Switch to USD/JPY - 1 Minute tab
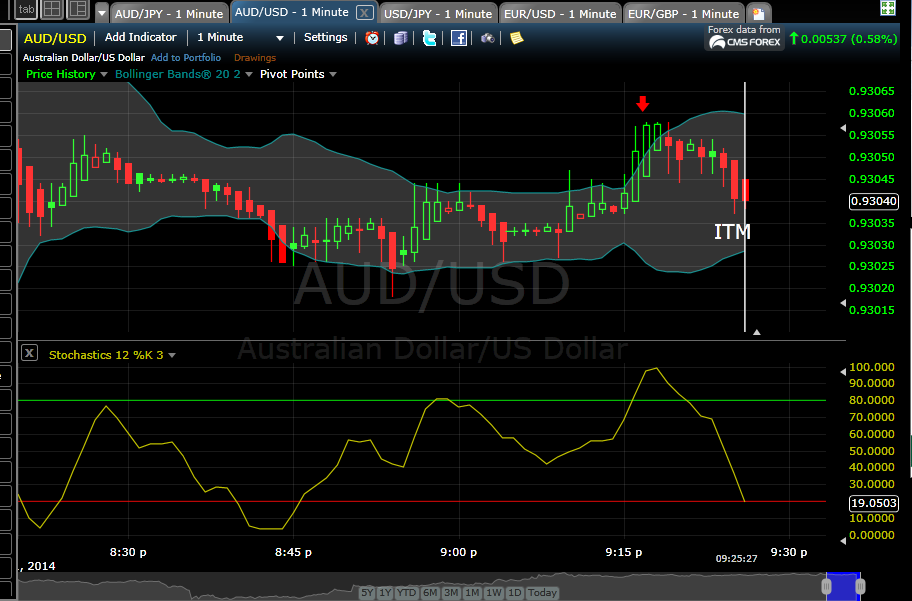The width and height of the screenshot is (912, 601). pos(437,13)
